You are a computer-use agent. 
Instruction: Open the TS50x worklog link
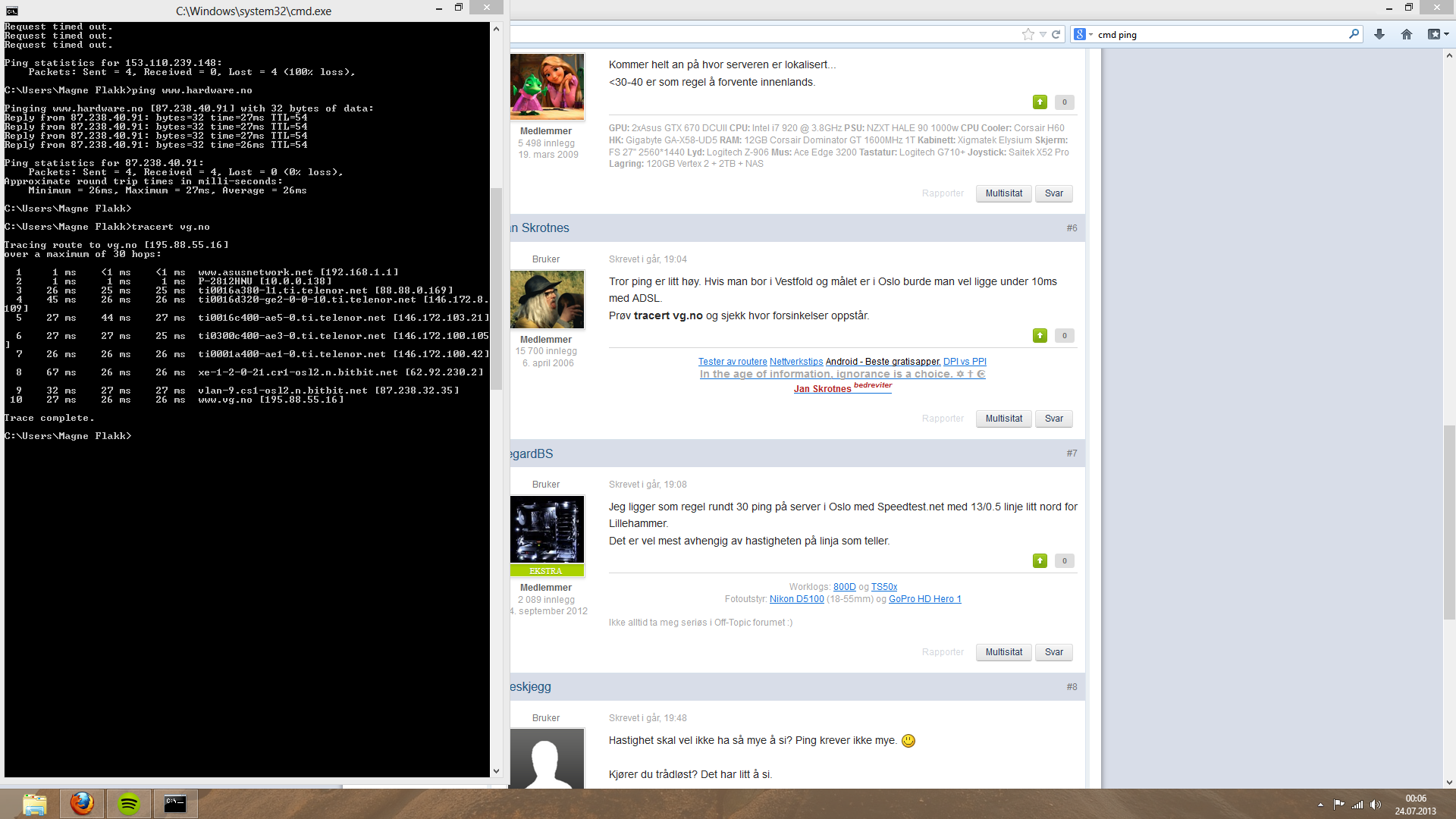tap(884, 587)
